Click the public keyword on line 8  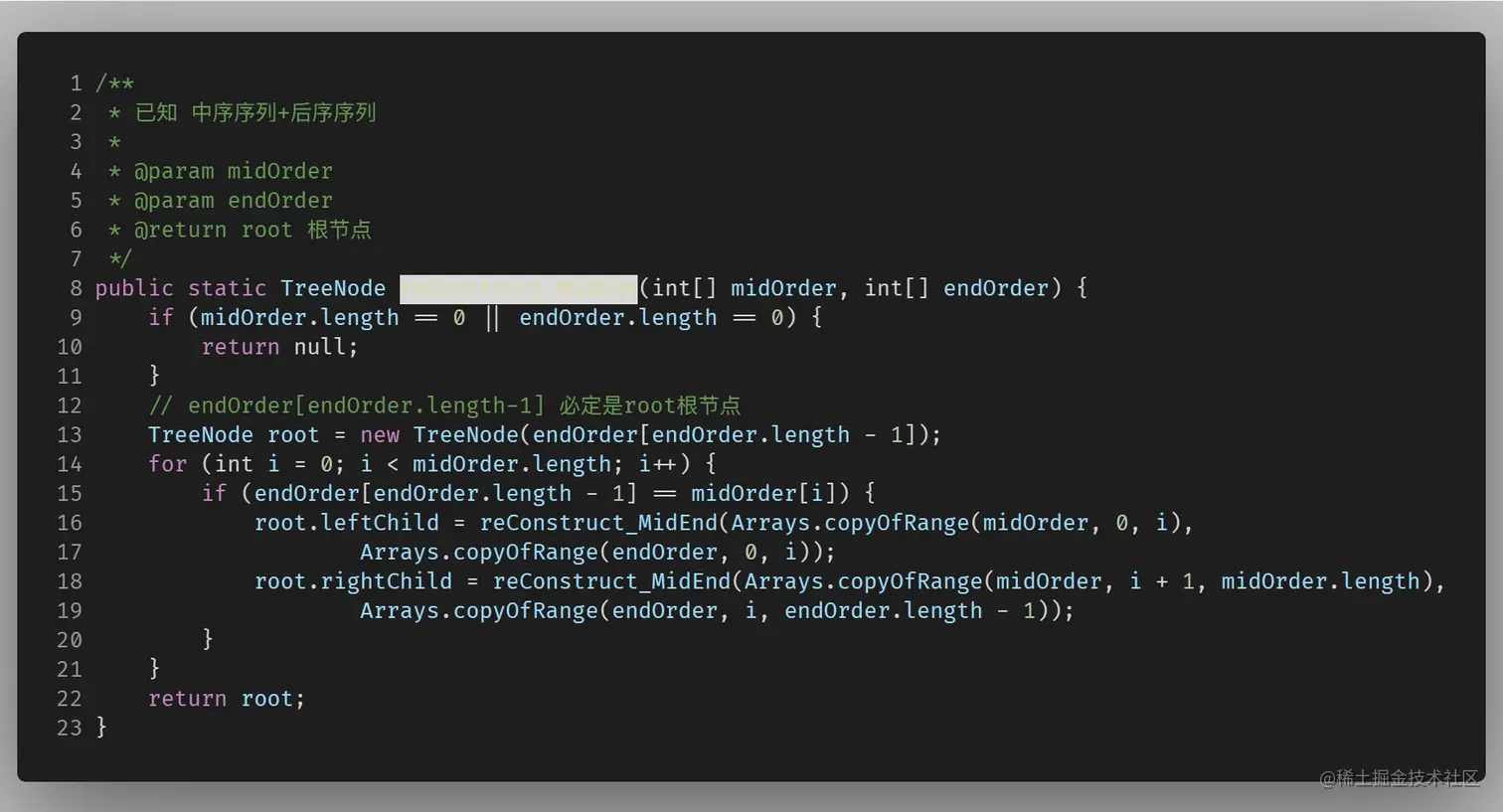pyautogui.click(x=134, y=288)
